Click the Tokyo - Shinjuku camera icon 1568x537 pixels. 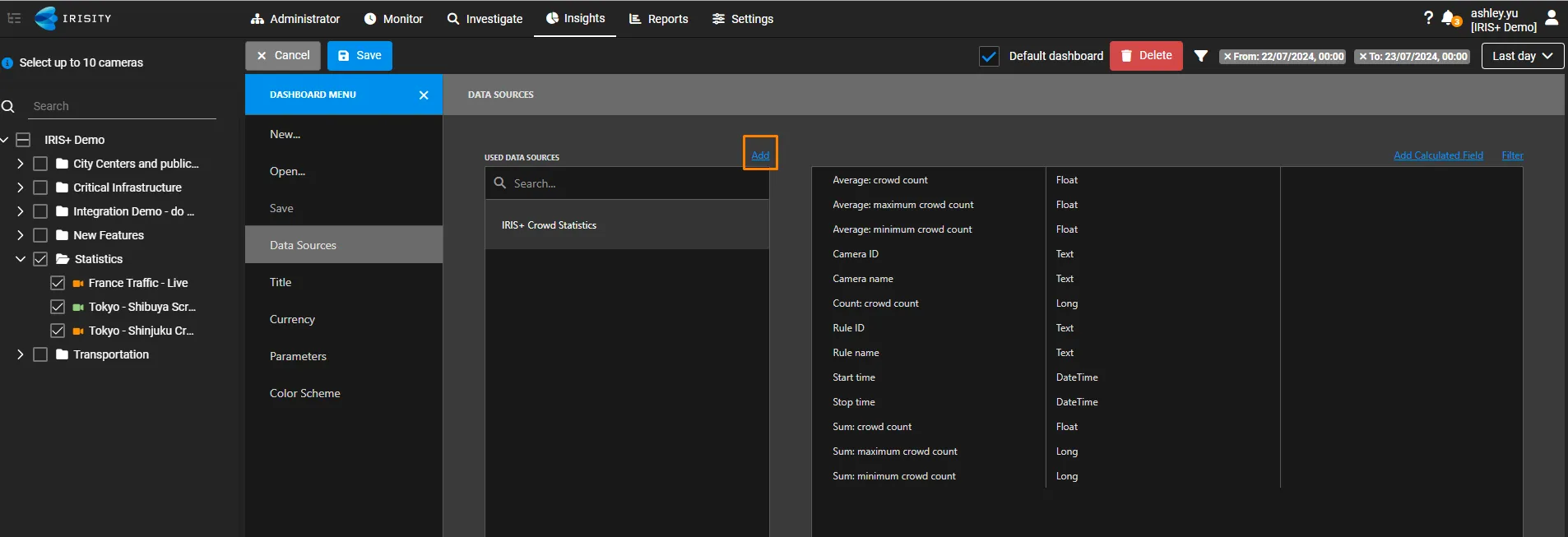point(78,331)
